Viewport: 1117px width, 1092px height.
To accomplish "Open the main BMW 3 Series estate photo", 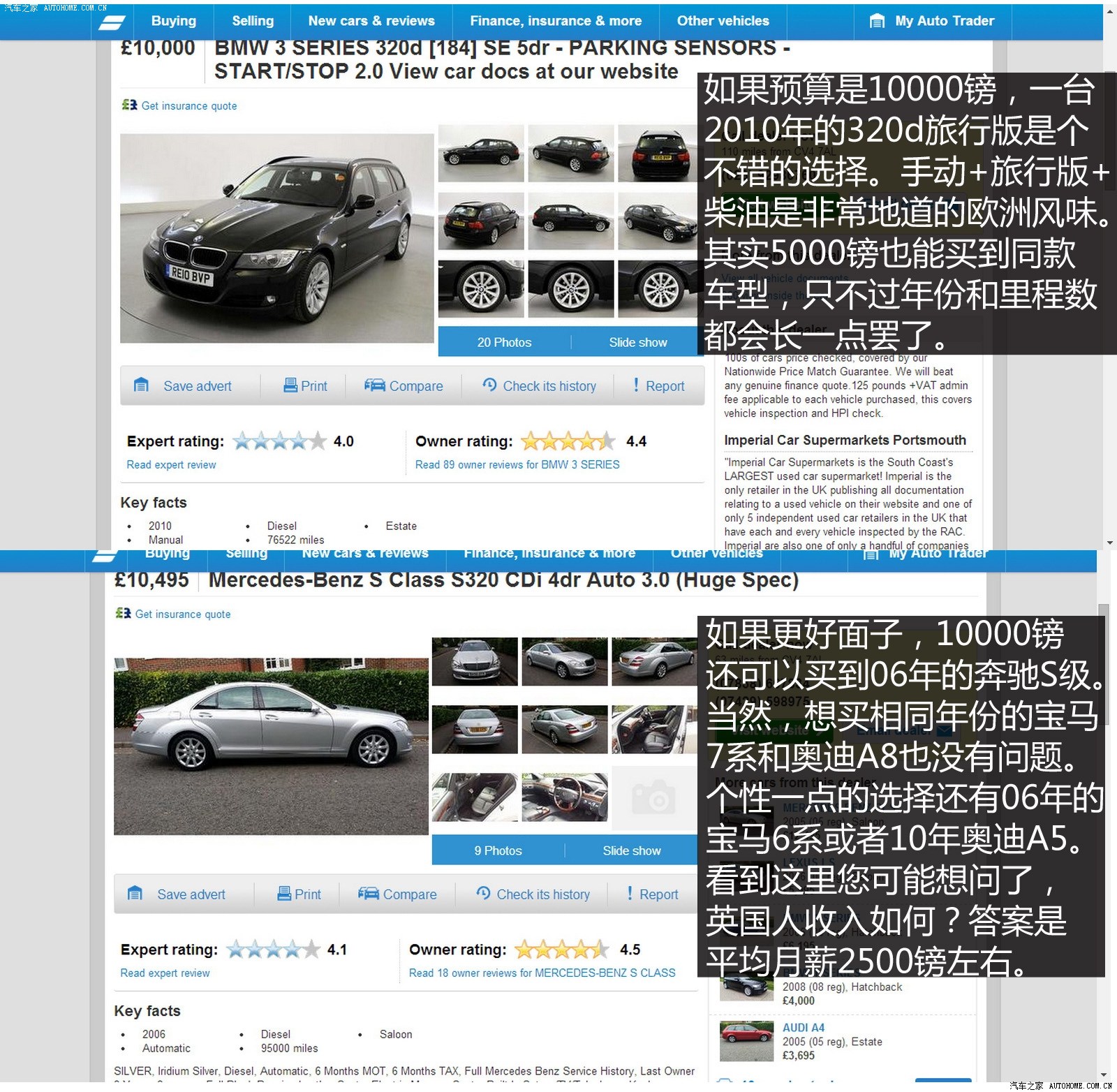I will point(276,238).
